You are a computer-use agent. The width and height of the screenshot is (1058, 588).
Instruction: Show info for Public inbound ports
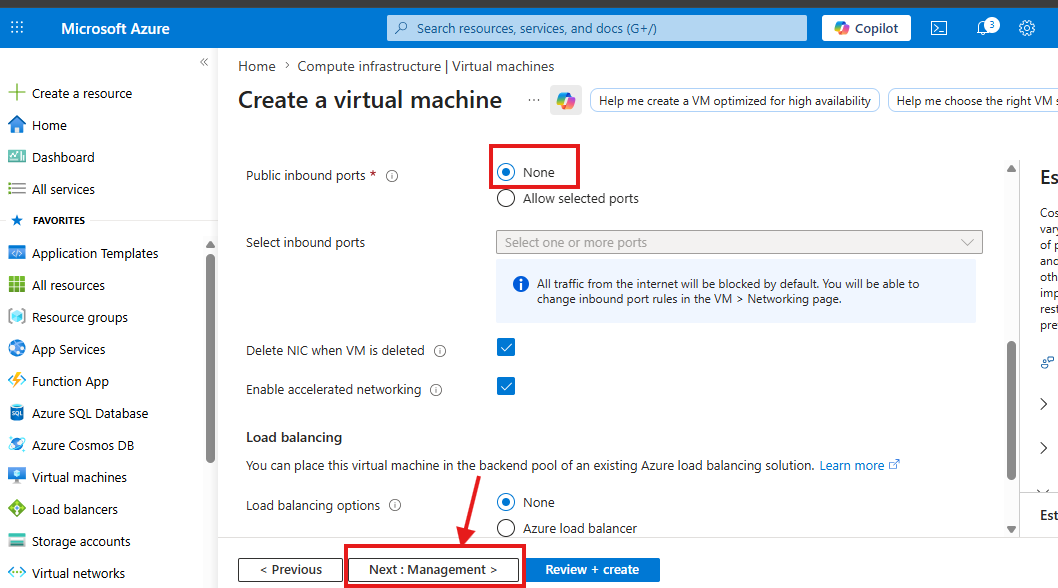(392, 176)
